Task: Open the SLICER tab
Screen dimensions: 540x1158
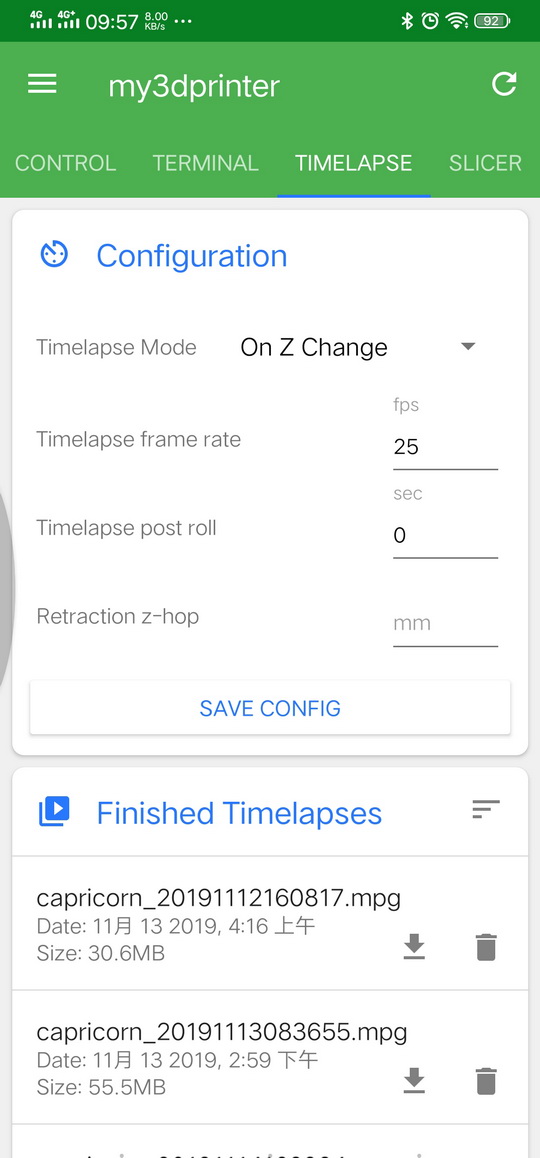Action: [x=485, y=163]
